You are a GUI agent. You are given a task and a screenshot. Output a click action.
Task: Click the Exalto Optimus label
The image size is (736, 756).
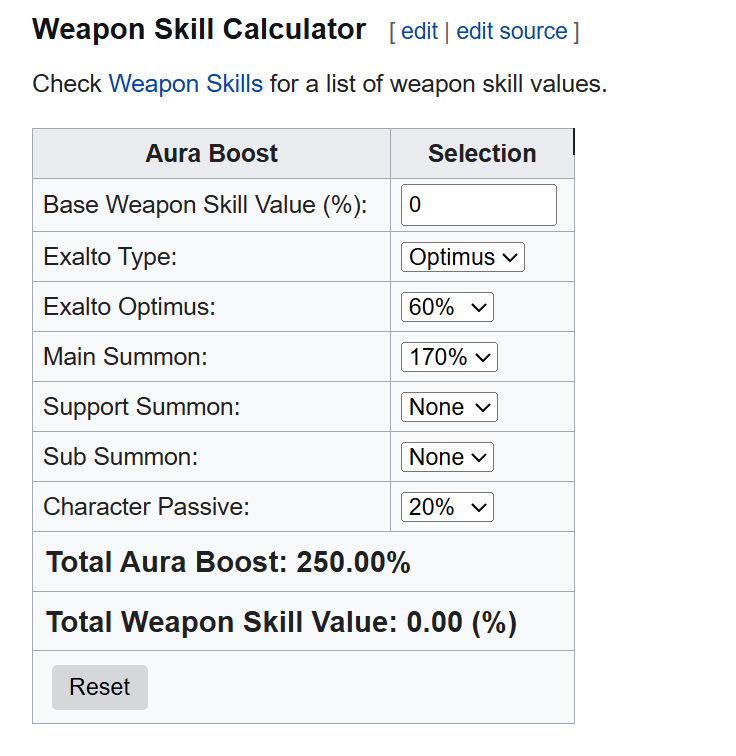point(129,307)
